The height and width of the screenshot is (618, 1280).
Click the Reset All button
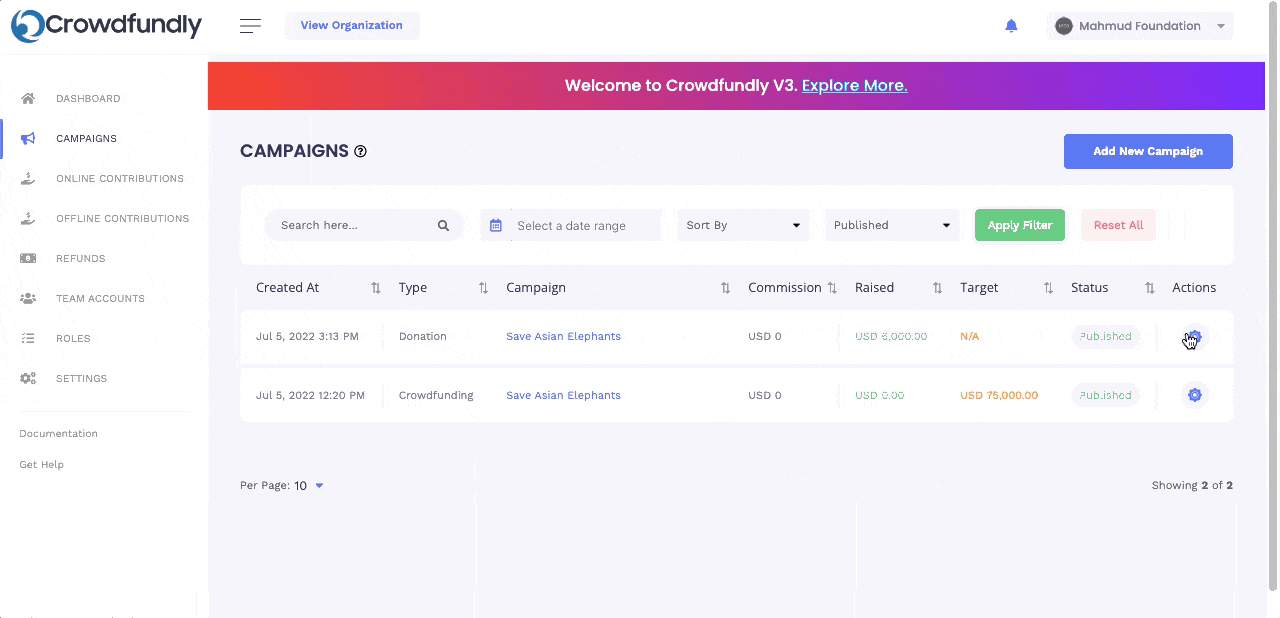coord(1118,225)
